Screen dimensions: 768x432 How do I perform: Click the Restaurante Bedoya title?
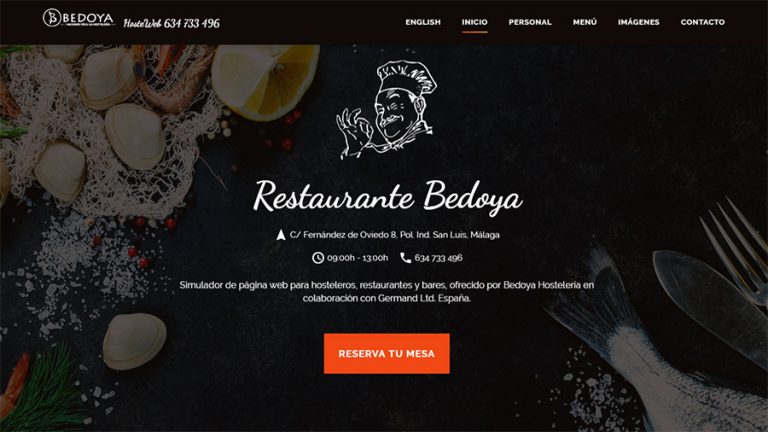(x=387, y=196)
